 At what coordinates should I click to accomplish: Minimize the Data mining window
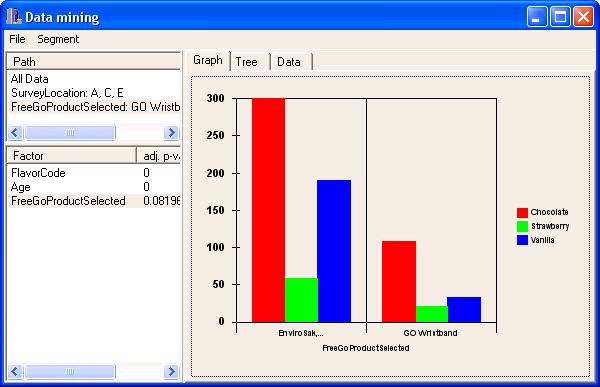click(536, 16)
